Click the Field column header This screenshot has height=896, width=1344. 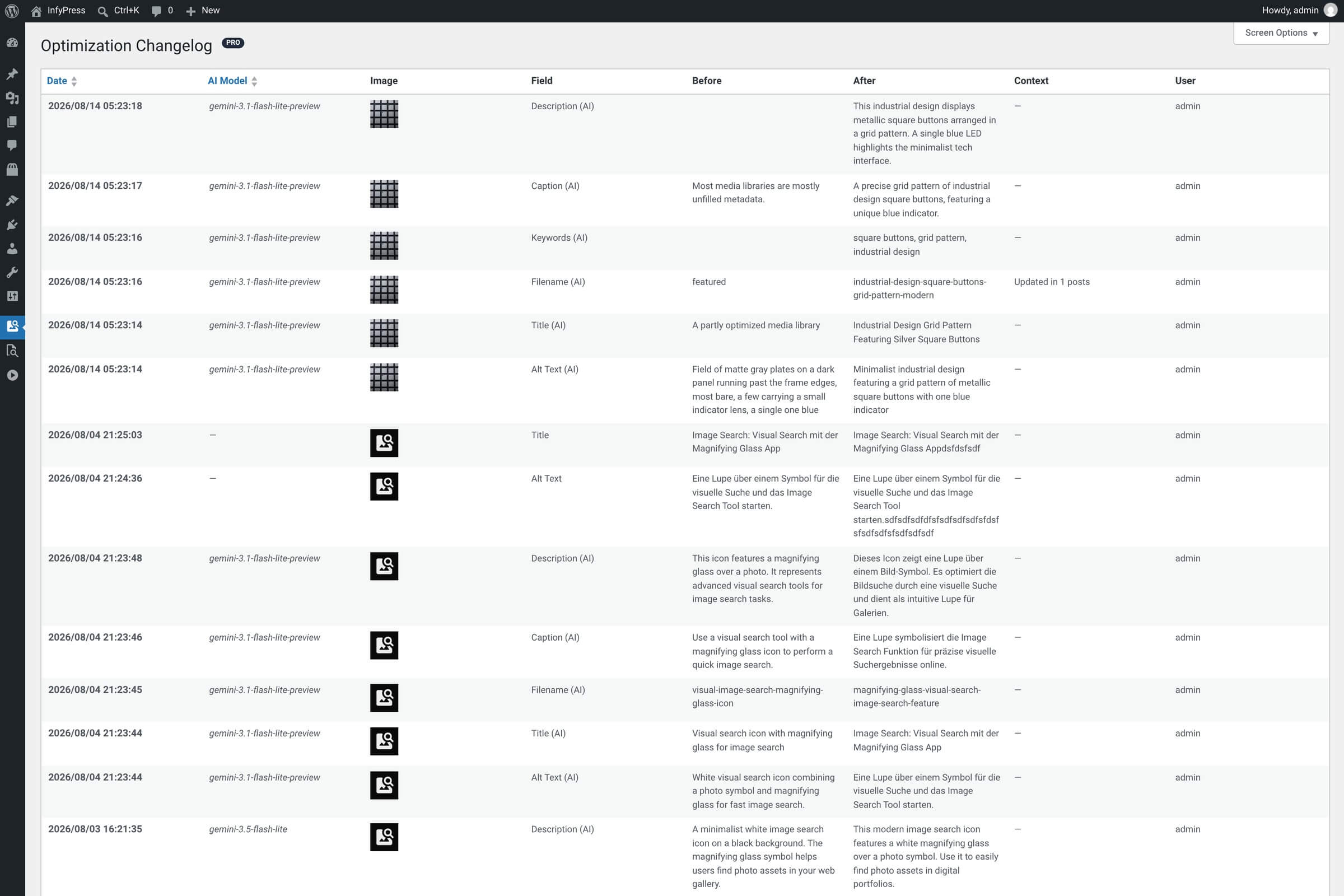click(542, 81)
